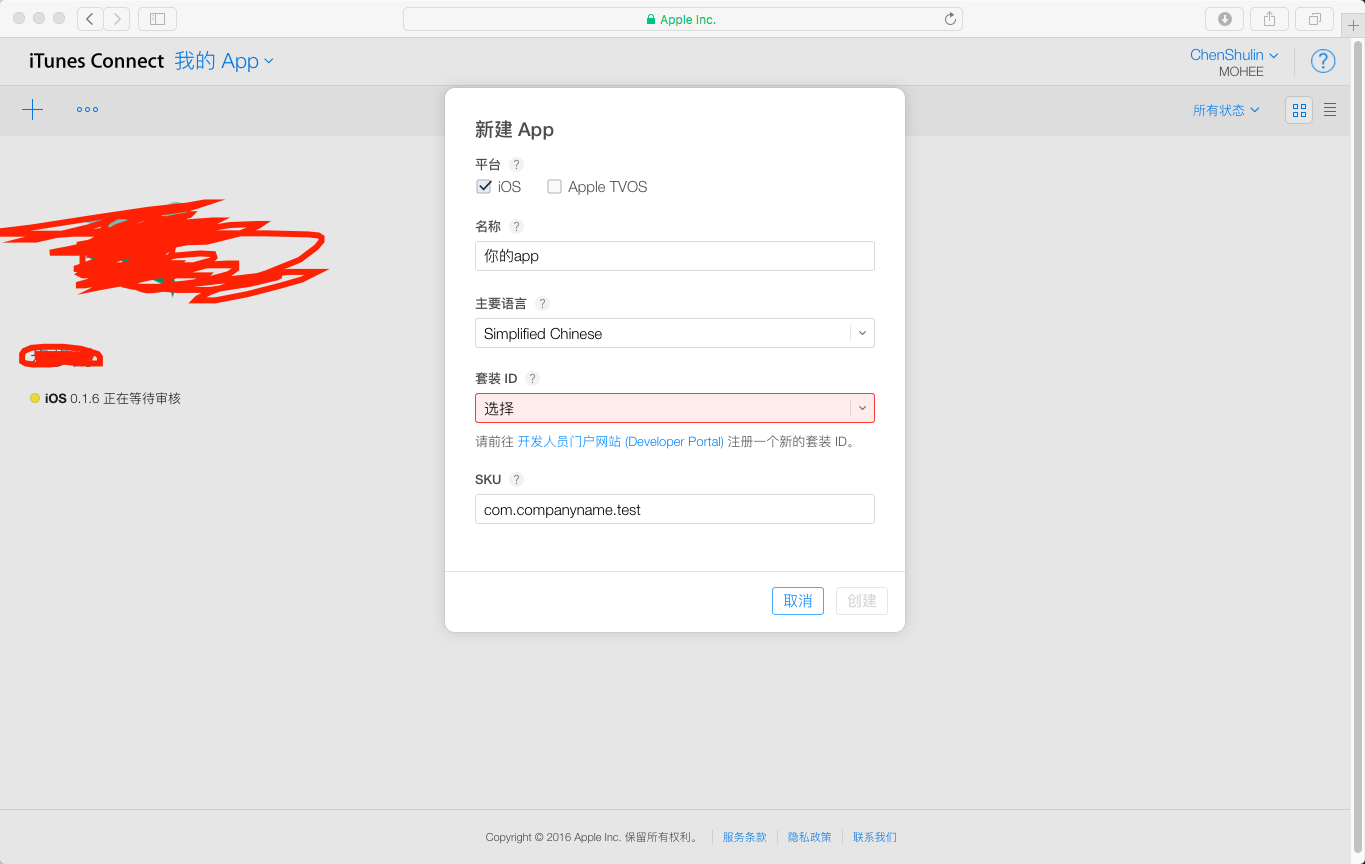Click the iTunes Connect title

(x=96, y=61)
